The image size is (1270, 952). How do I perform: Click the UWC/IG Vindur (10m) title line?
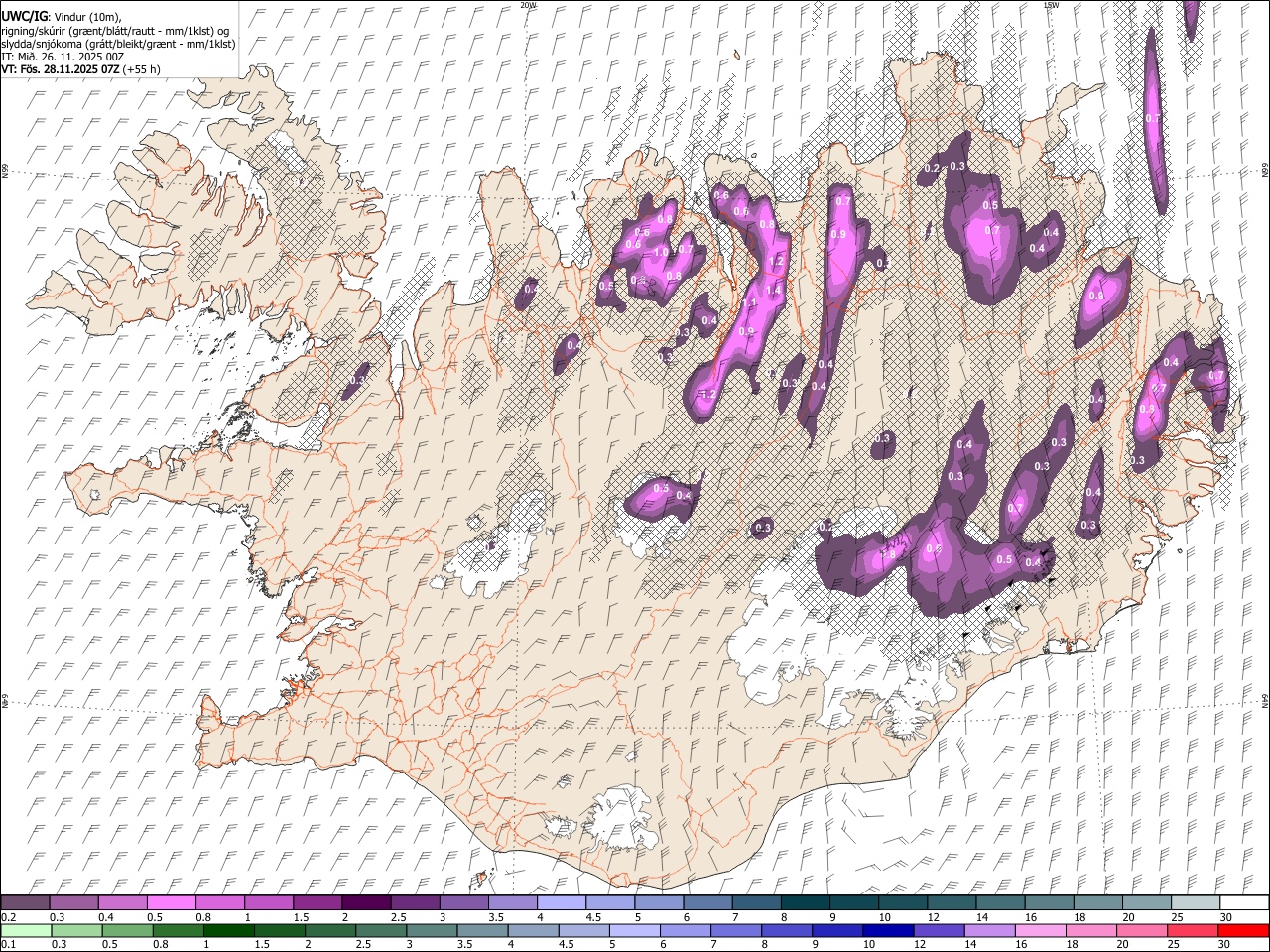point(62,17)
